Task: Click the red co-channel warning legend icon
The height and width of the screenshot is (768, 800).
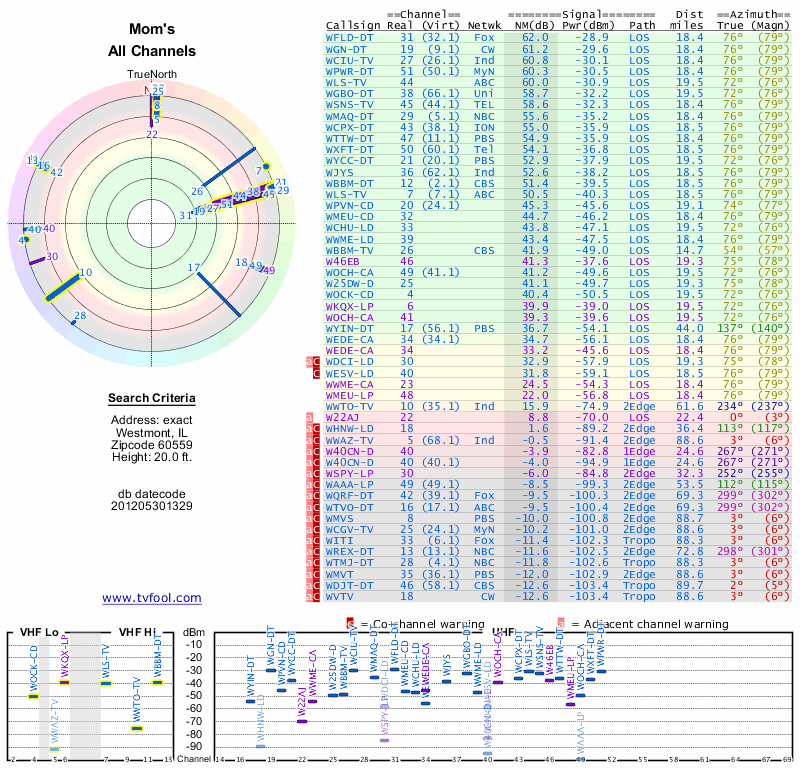Action: 350,624
